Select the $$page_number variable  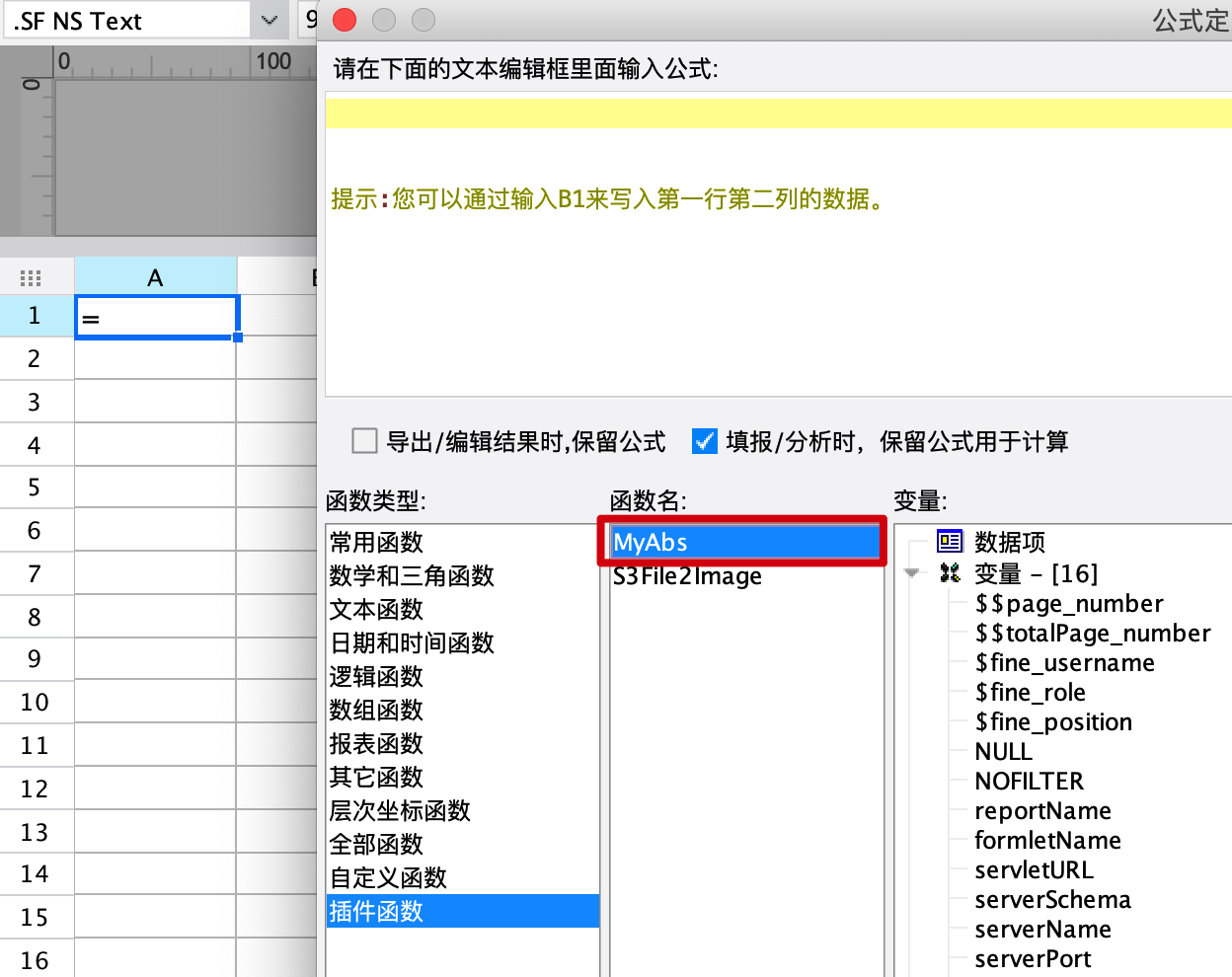[1069, 603]
